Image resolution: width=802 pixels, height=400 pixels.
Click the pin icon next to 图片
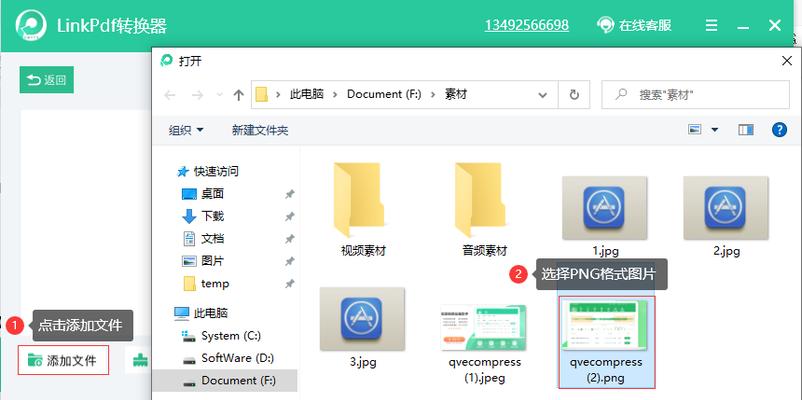tap(289, 261)
